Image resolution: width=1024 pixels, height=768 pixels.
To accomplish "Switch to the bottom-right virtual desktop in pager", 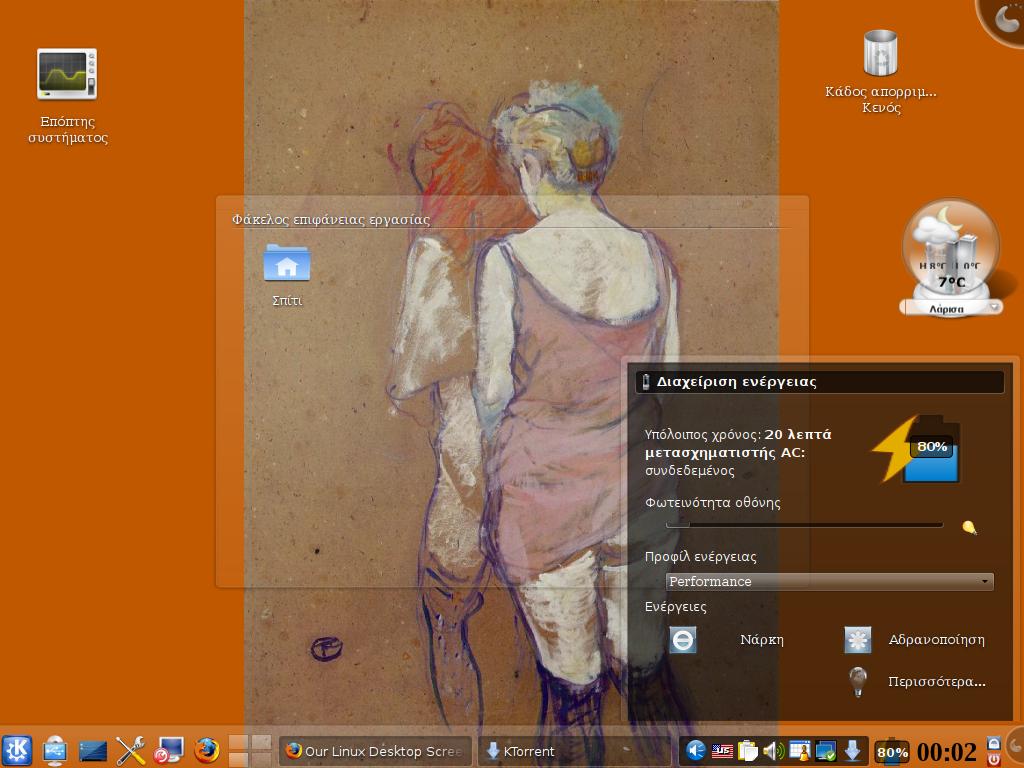I will point(261,759).
